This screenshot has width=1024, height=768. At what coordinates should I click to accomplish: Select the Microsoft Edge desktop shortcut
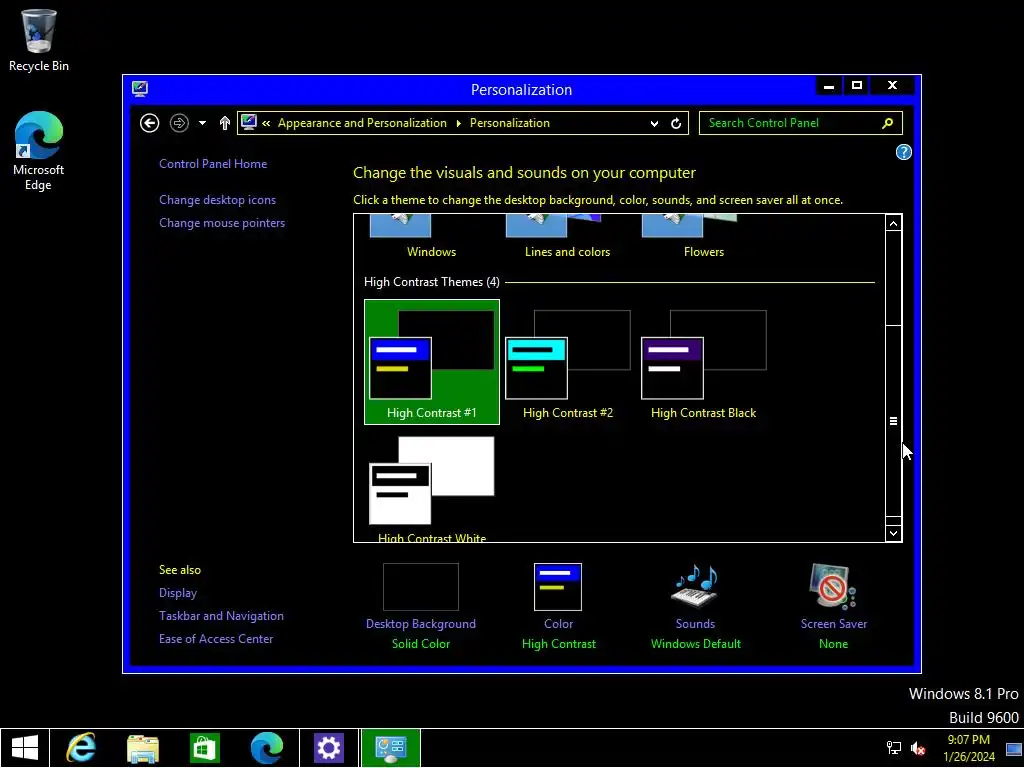pyautogui.click(x=39, y=151)
